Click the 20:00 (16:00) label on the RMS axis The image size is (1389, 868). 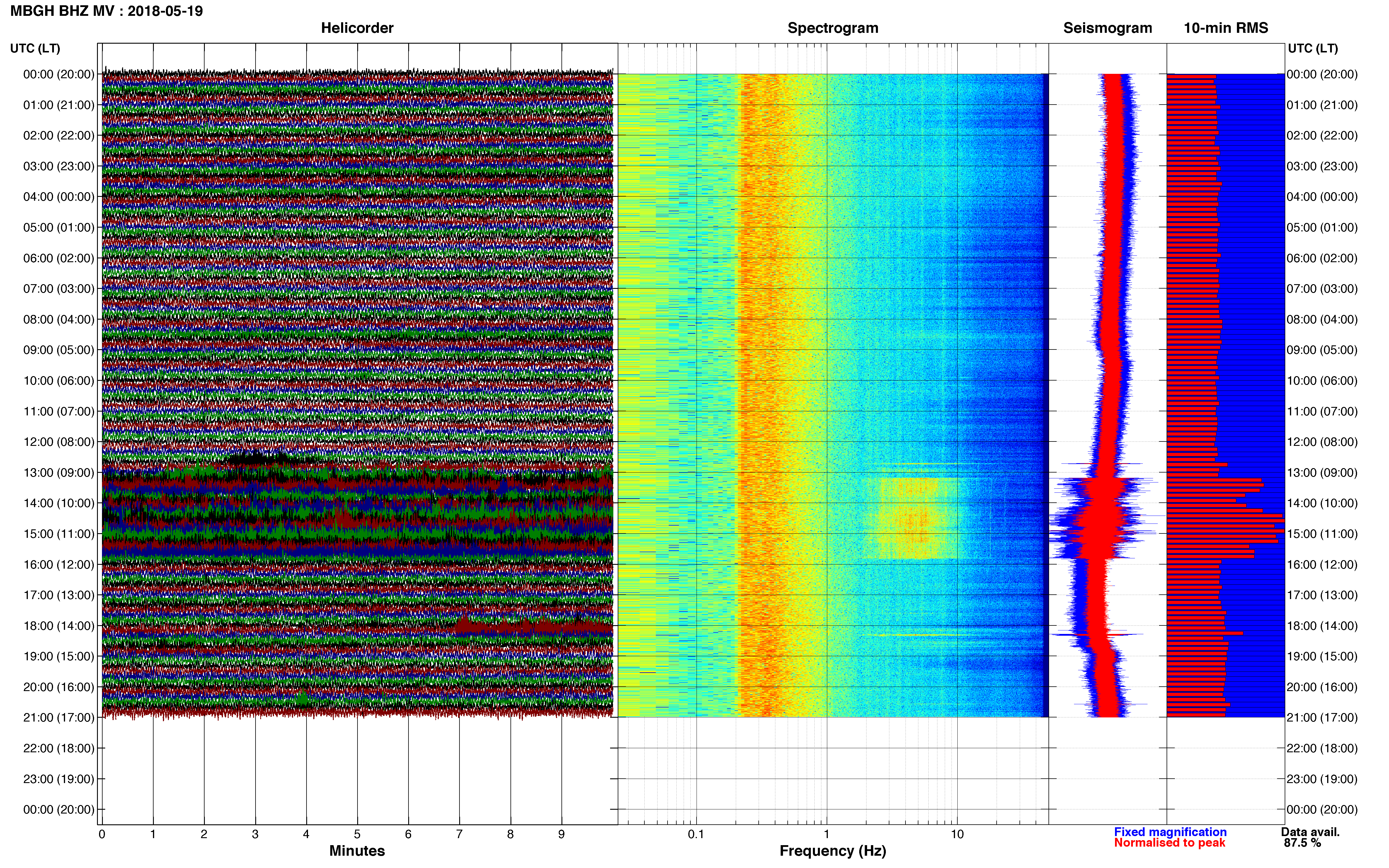(x=1322, y=687)
